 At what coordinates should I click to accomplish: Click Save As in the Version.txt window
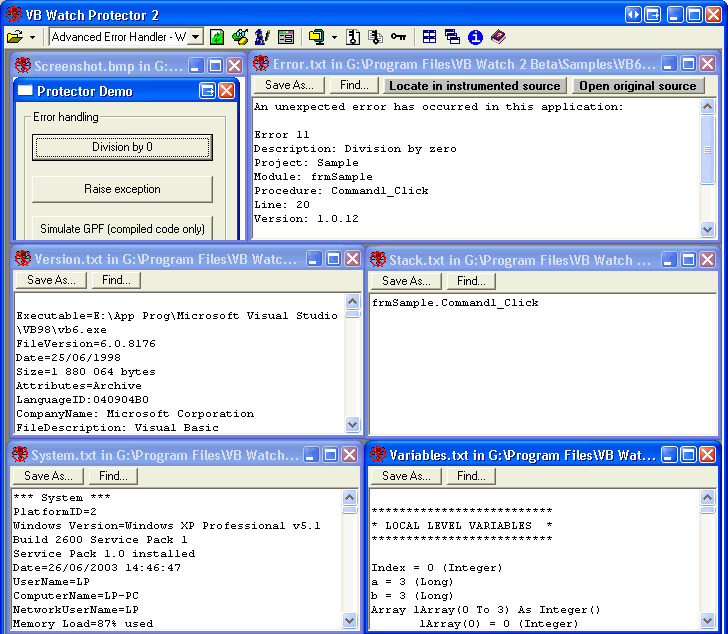coord(51,280)
